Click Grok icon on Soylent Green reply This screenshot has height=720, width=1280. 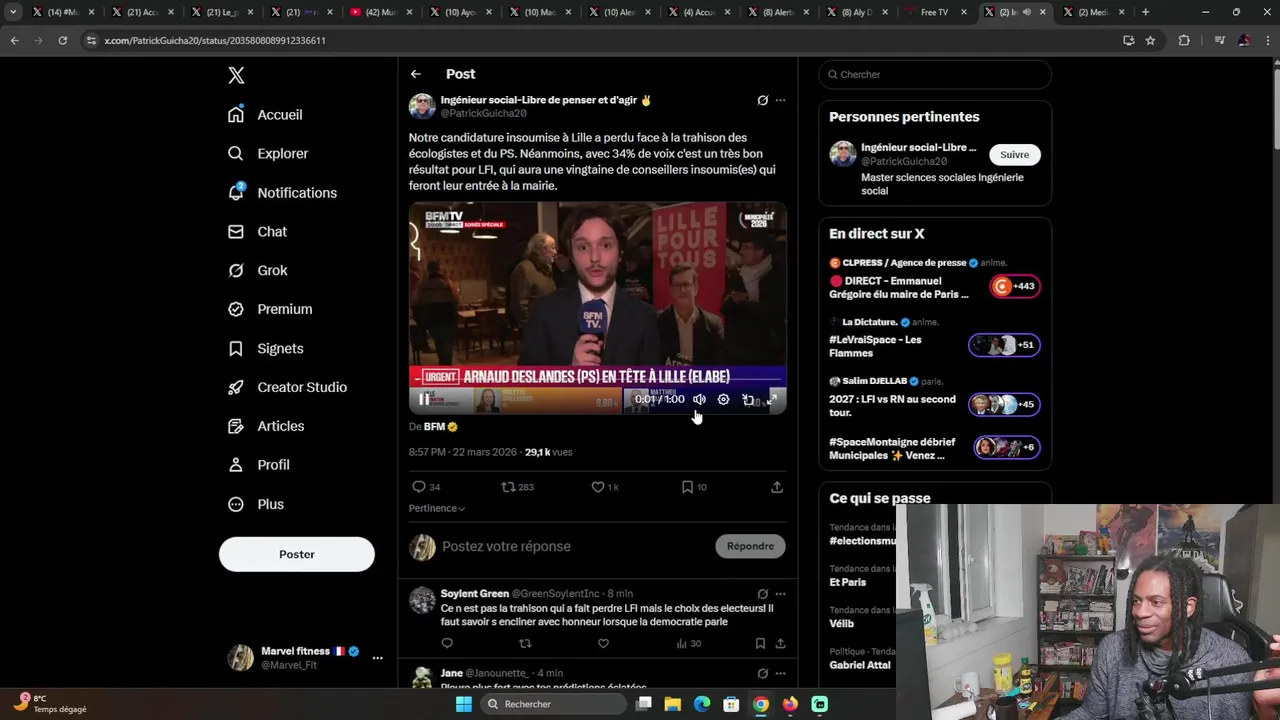pos(762,594)
